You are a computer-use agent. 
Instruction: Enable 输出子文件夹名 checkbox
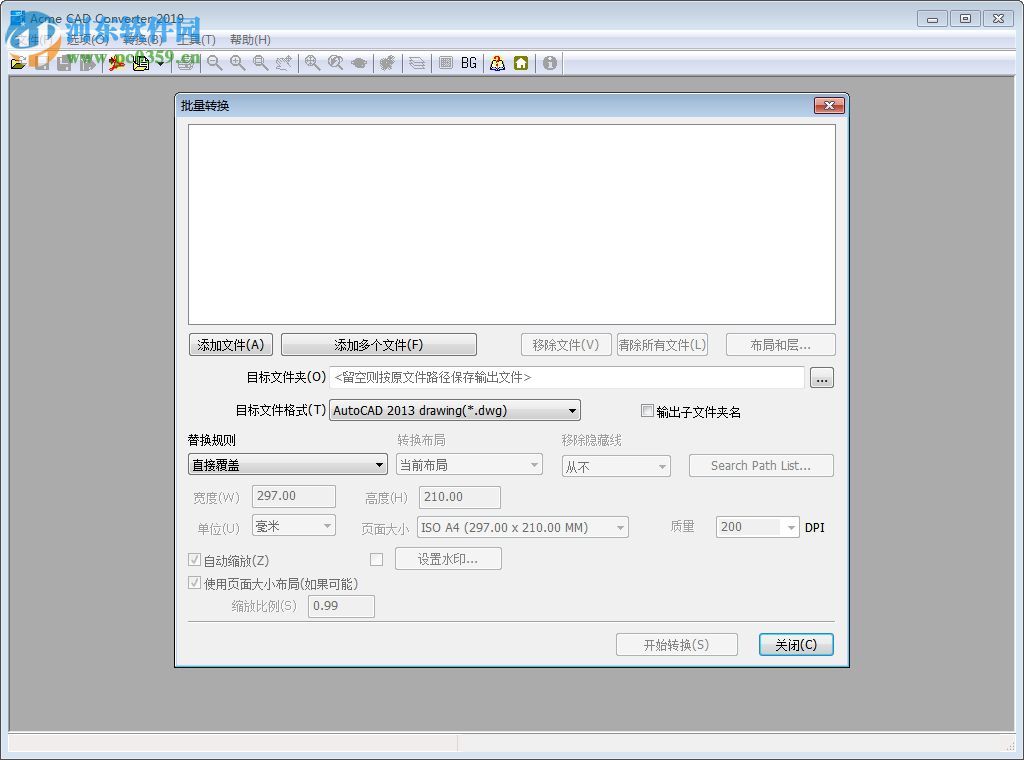pyautogui.click(x=647, y=410)
